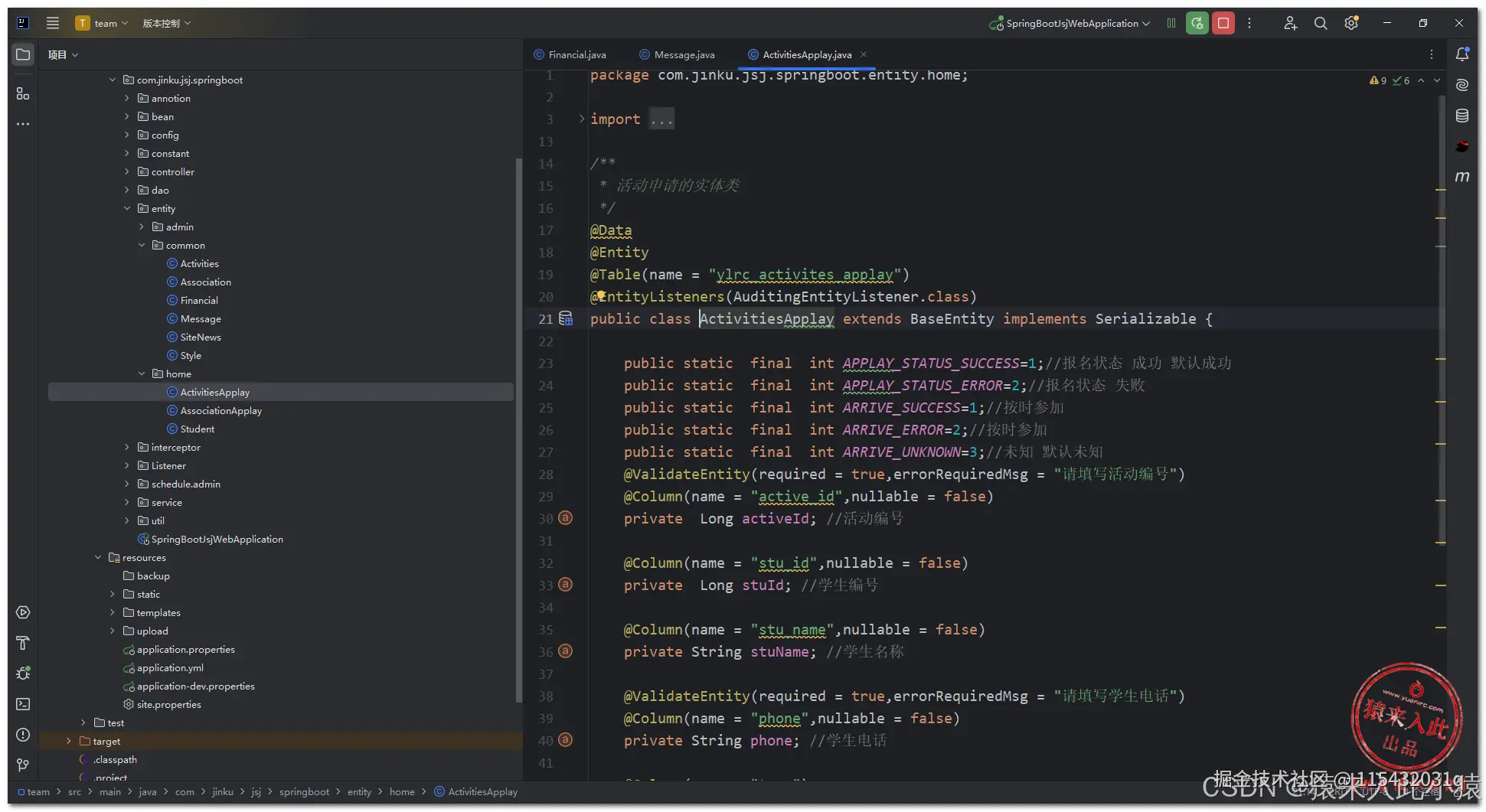Open the Maven tool window
Image resolution: width=1486 pixels, height=812 pixels.
[1462, 177]
